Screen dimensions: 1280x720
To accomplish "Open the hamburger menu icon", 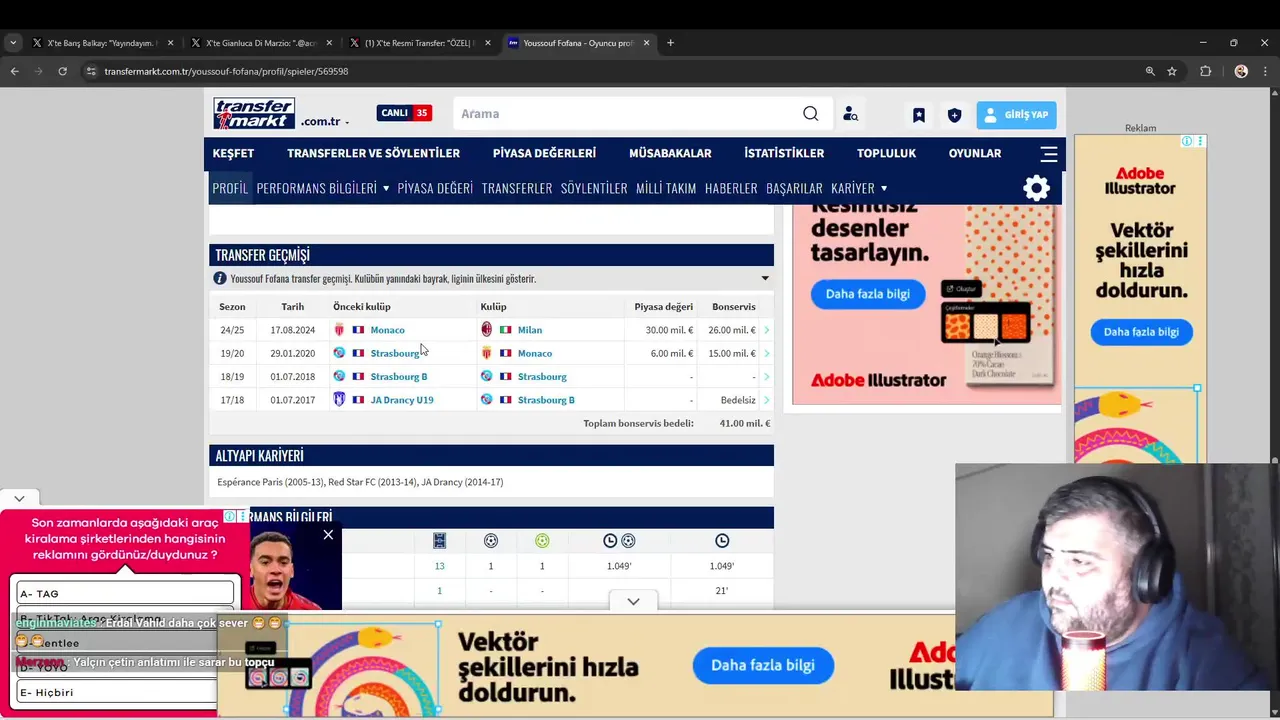I will point(1048,154).
